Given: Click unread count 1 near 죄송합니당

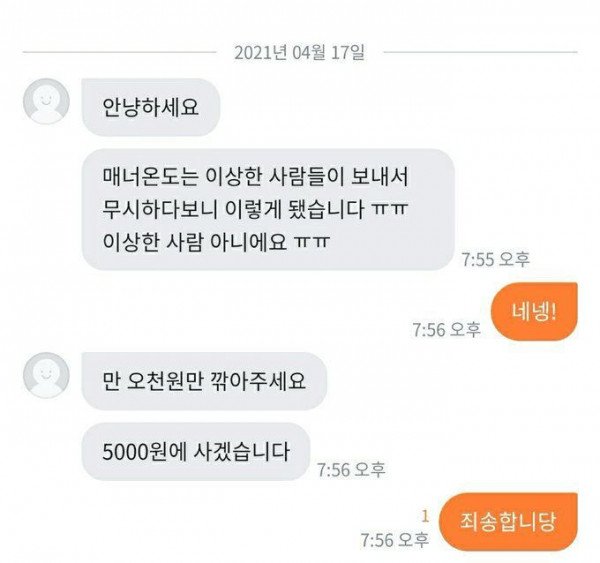Looking at the screenshot, I should point(425,517).
